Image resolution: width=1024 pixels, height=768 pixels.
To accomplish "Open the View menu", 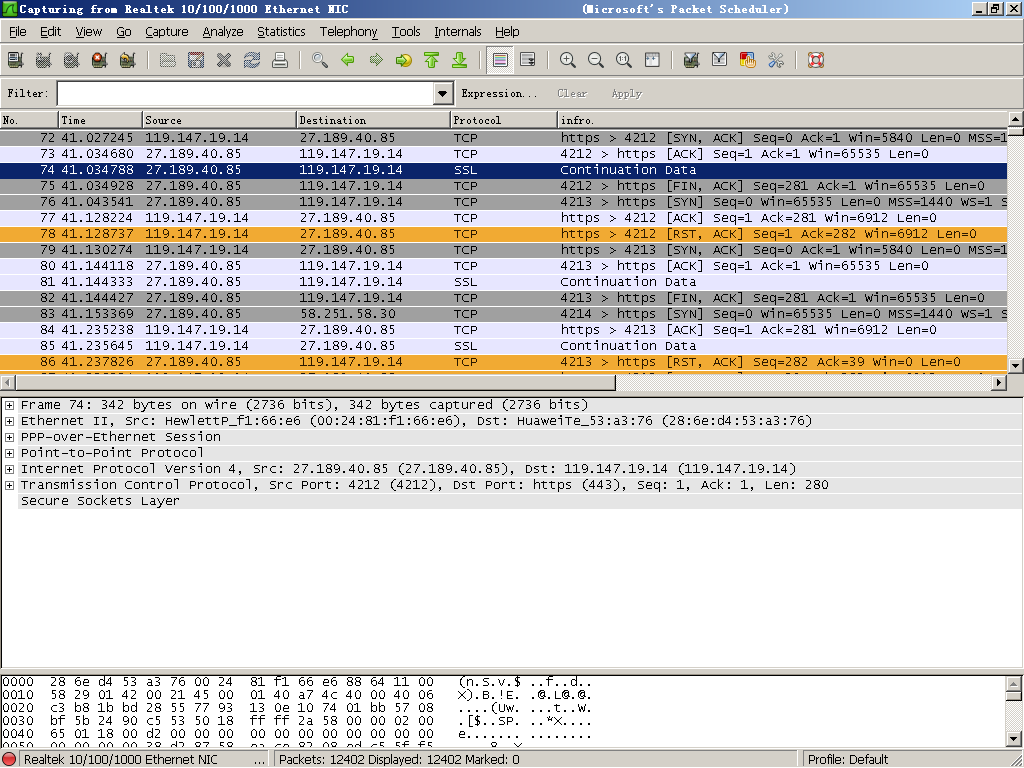I will point(88,31).
